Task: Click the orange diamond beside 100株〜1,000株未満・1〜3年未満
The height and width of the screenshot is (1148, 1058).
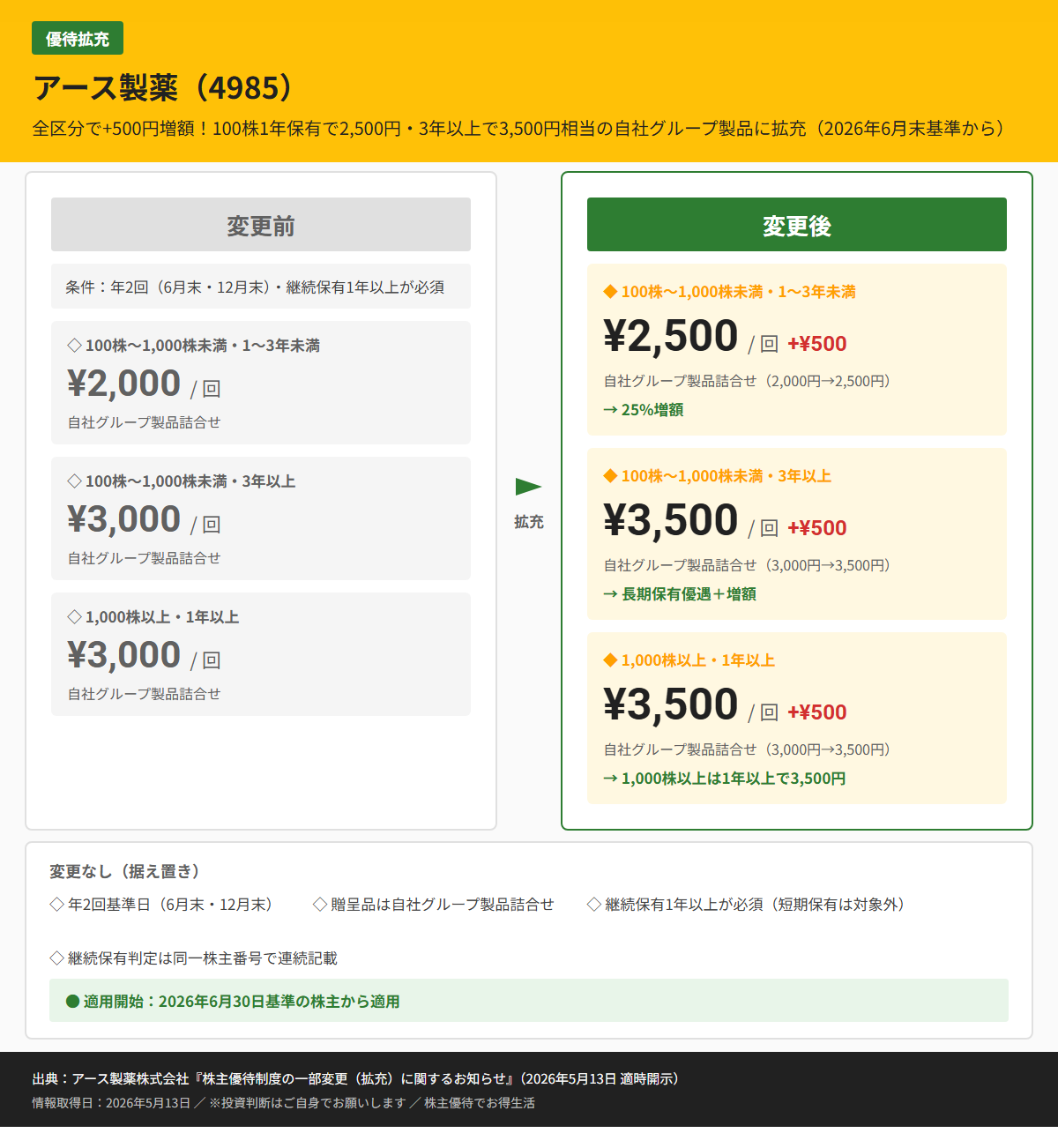Action: [610, 292]
